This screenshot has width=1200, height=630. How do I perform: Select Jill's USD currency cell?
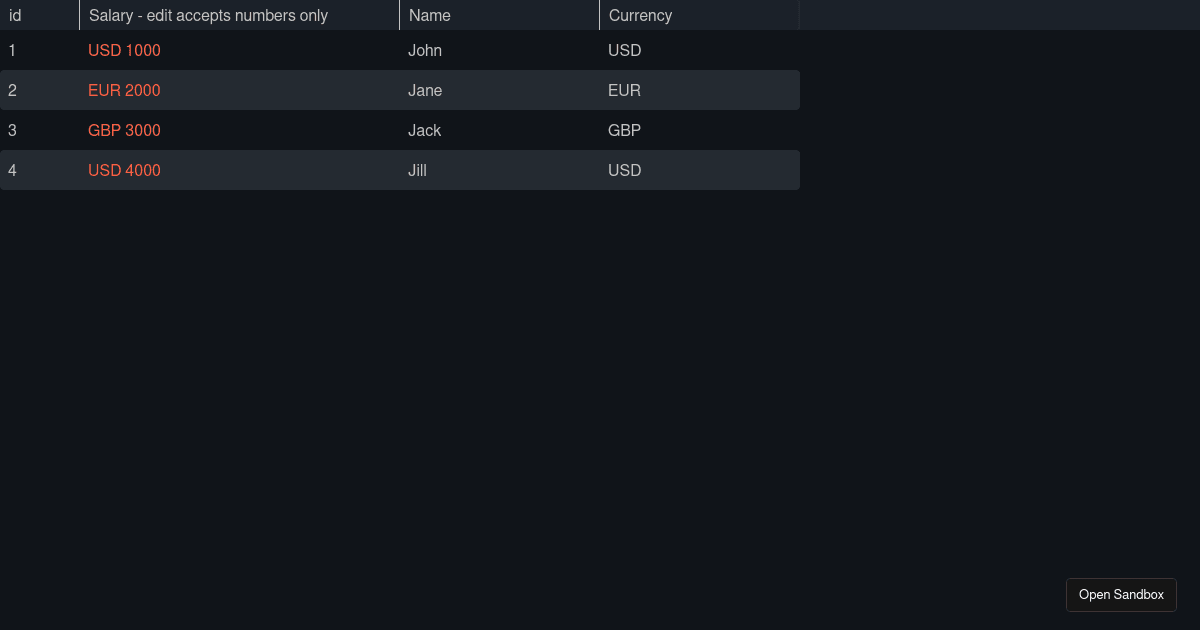700,170
